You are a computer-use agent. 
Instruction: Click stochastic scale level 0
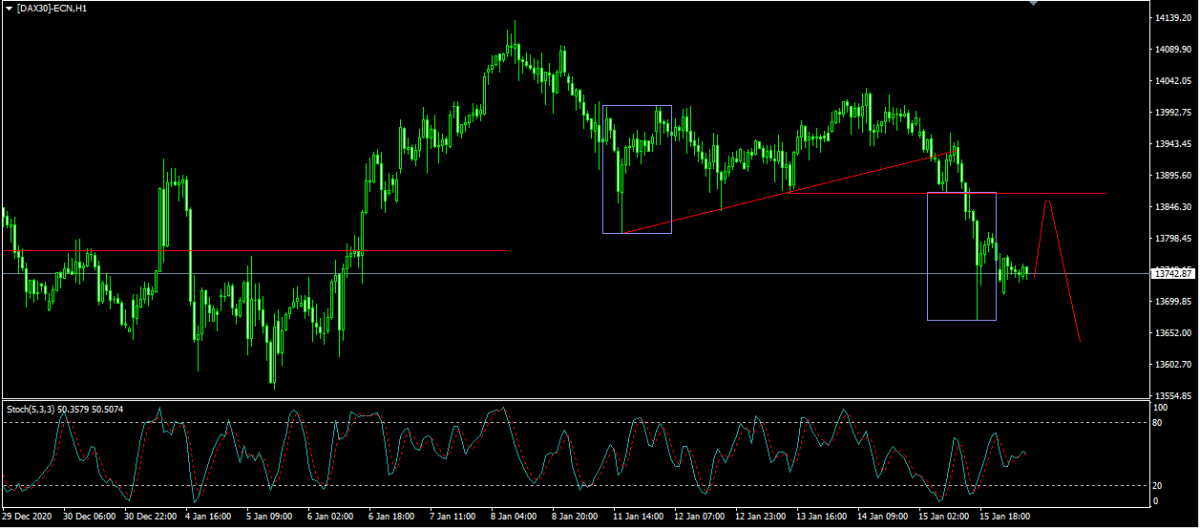coord(1156,500)
